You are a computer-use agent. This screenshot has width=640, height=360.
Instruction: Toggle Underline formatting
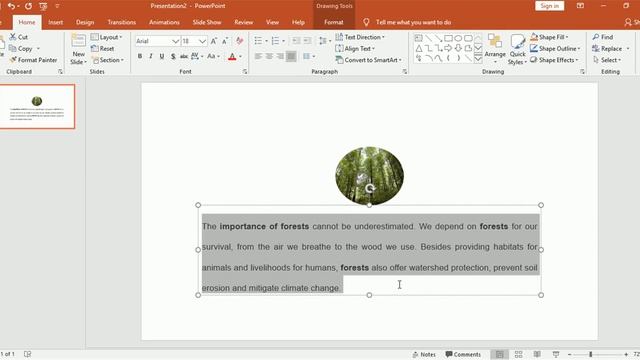point(162,56)
